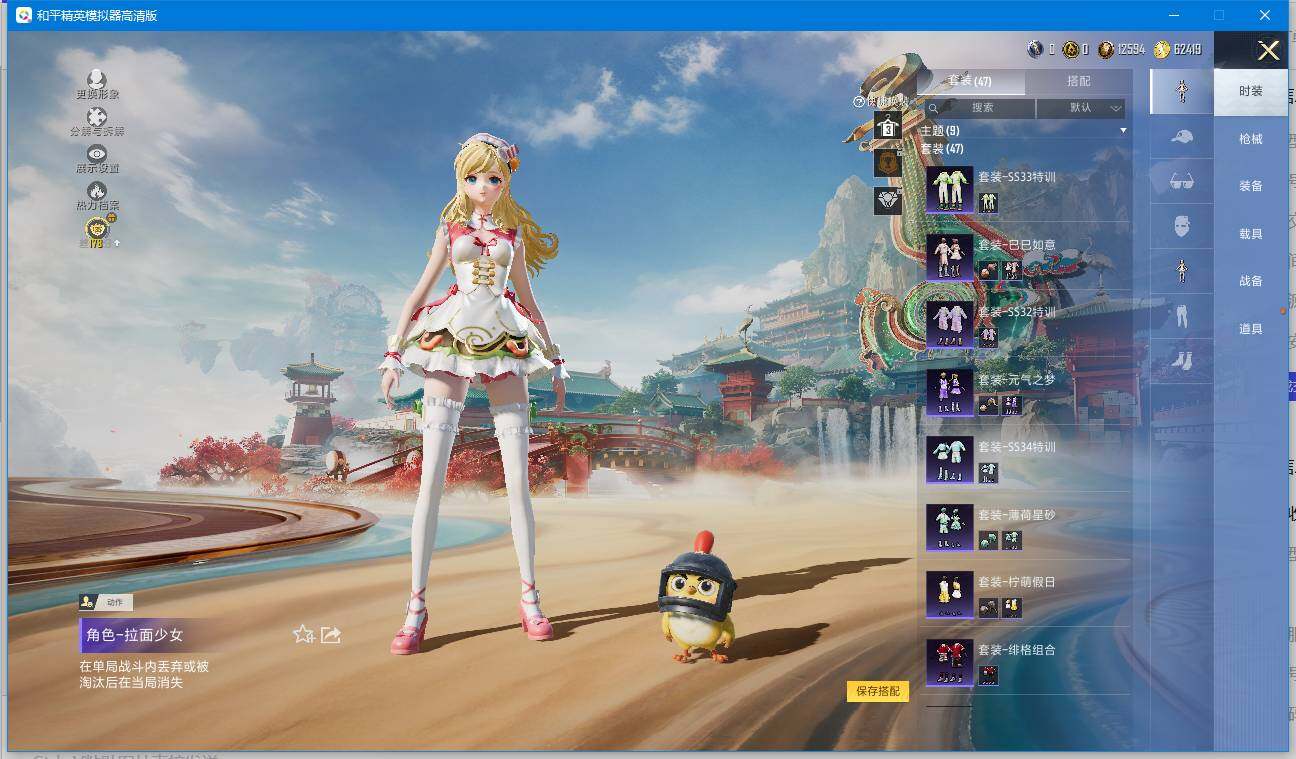Click the 角色-拉面少女 character name label

(135, 635)
